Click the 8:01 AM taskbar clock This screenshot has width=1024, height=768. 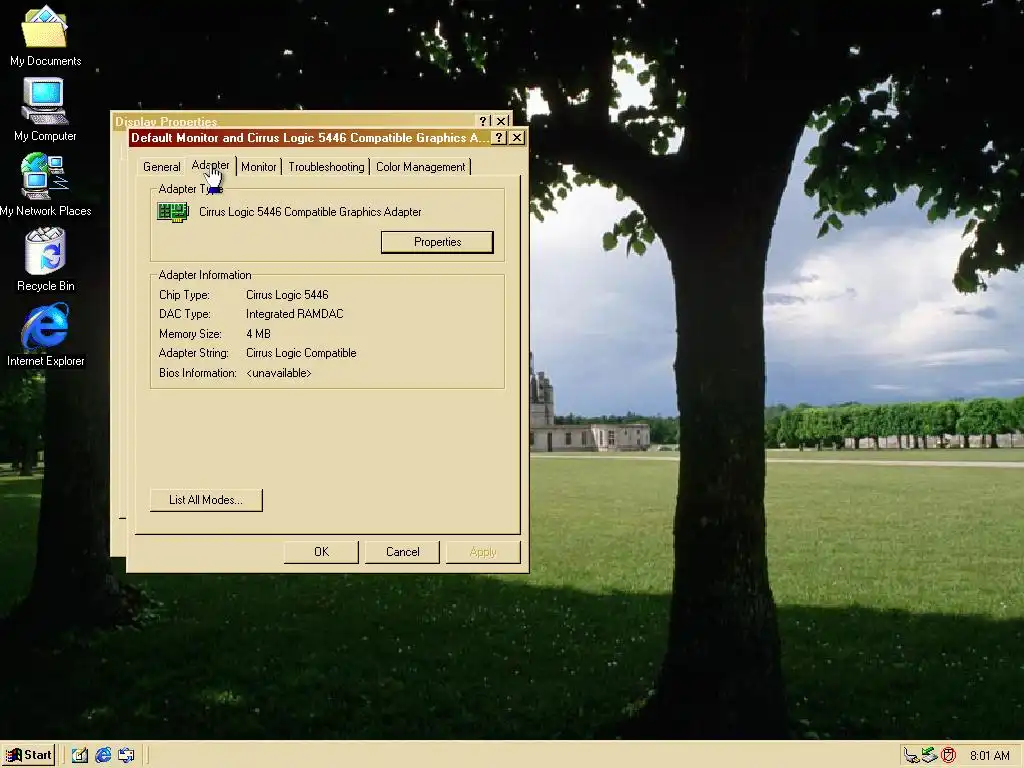pos(989,756)
